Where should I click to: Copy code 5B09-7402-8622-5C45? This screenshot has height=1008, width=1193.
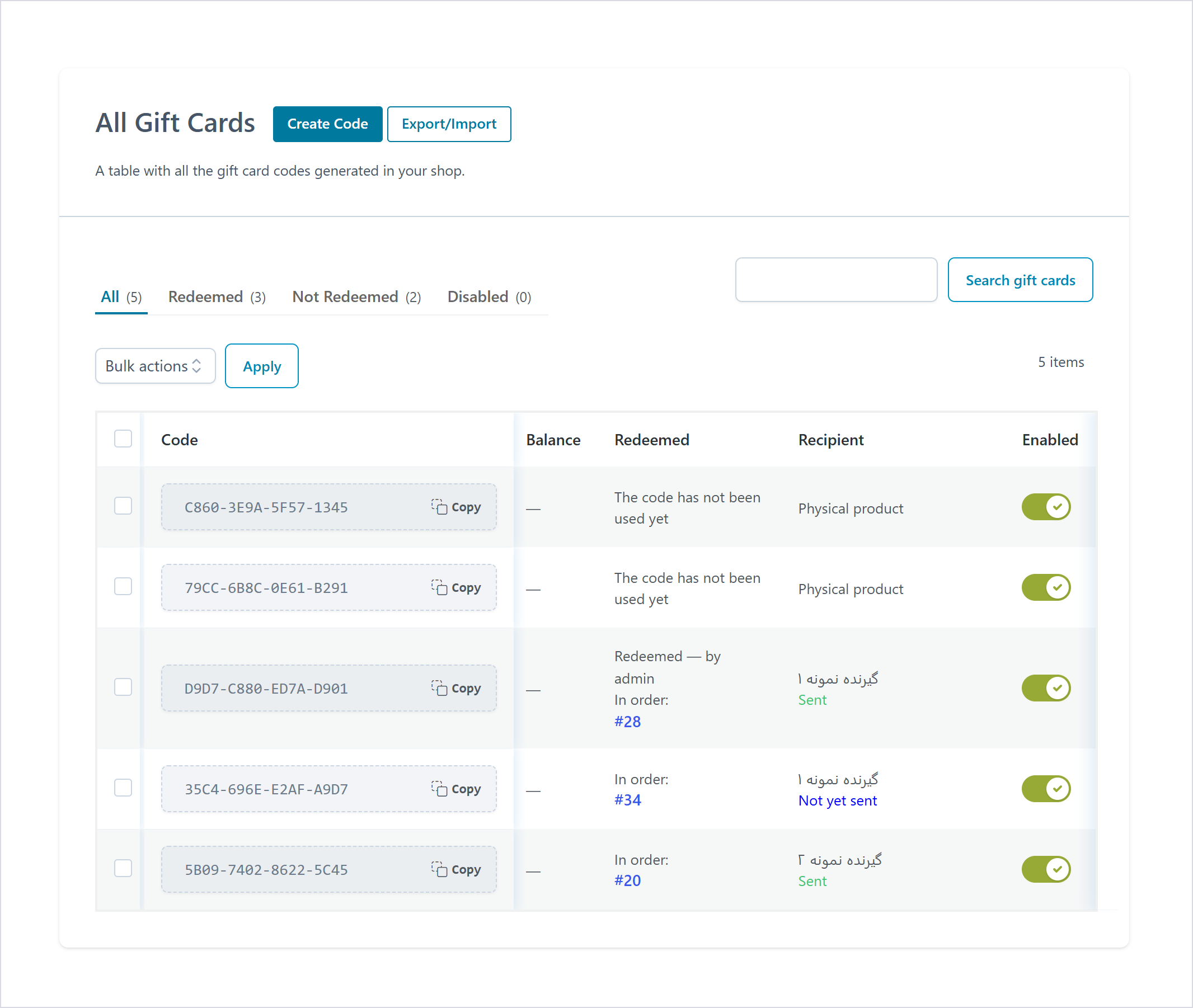[456, 870]
